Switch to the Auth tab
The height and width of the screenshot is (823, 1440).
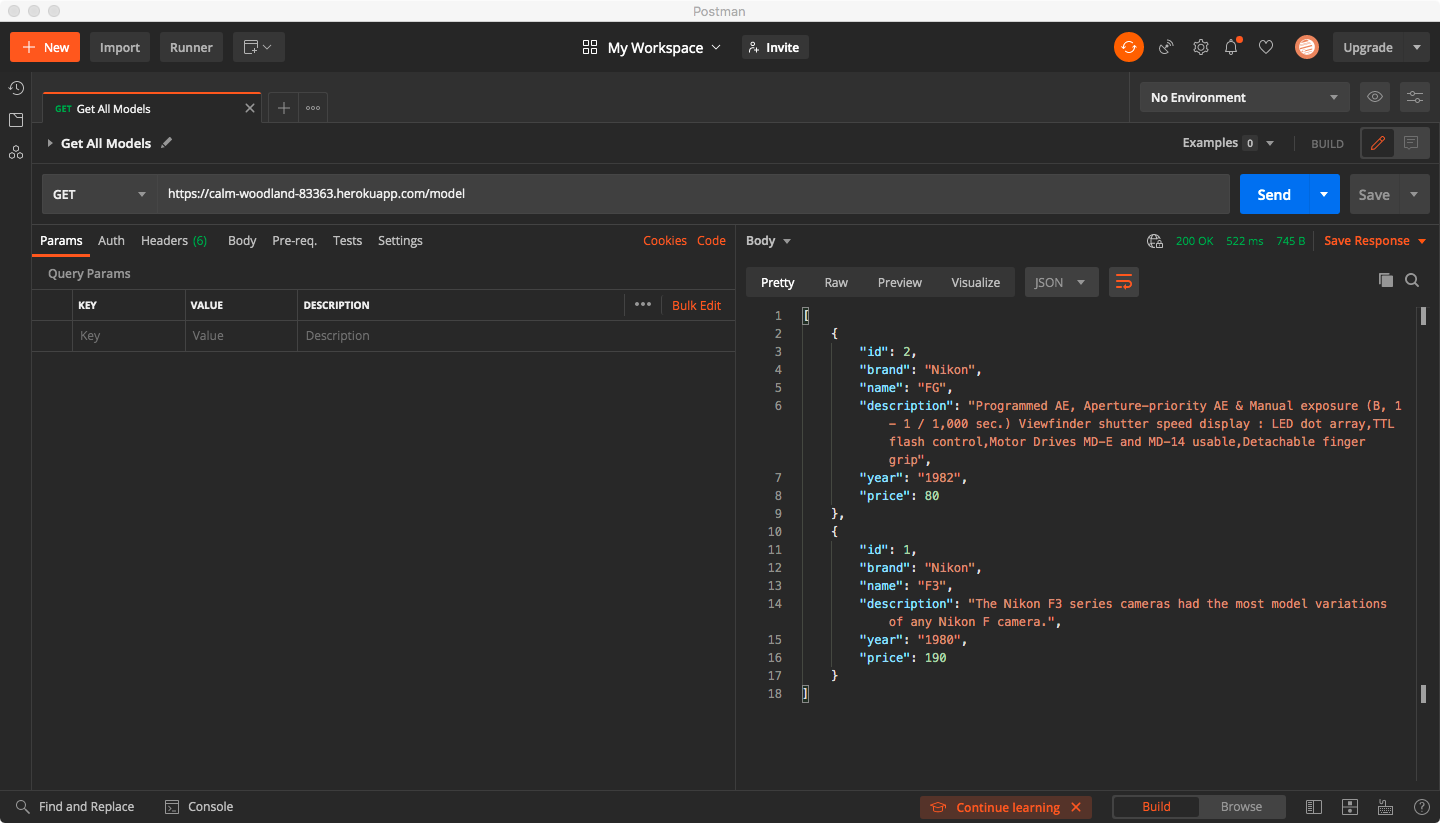[x=111, y=241]
